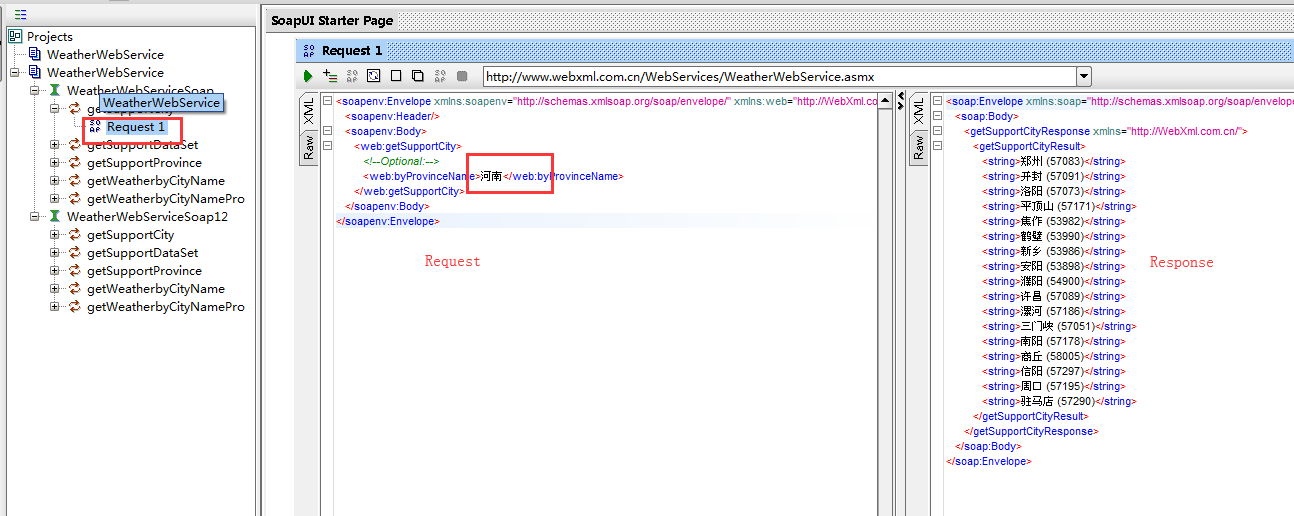Screen dimensions: 1294x516
Task: Select Request 1 in the project tree
Action: (x=136, y=127)
